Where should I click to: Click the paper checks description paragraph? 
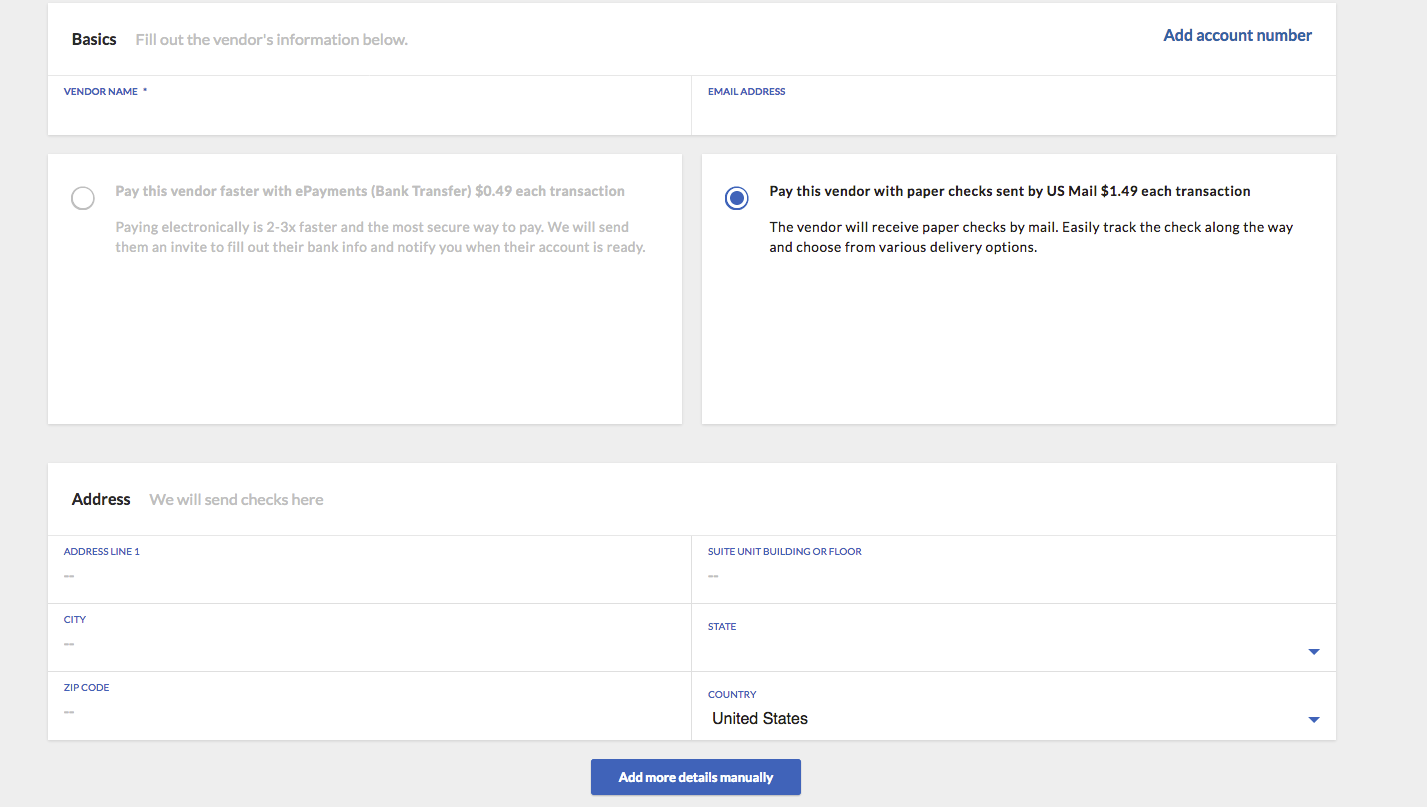pos(1030,237)
